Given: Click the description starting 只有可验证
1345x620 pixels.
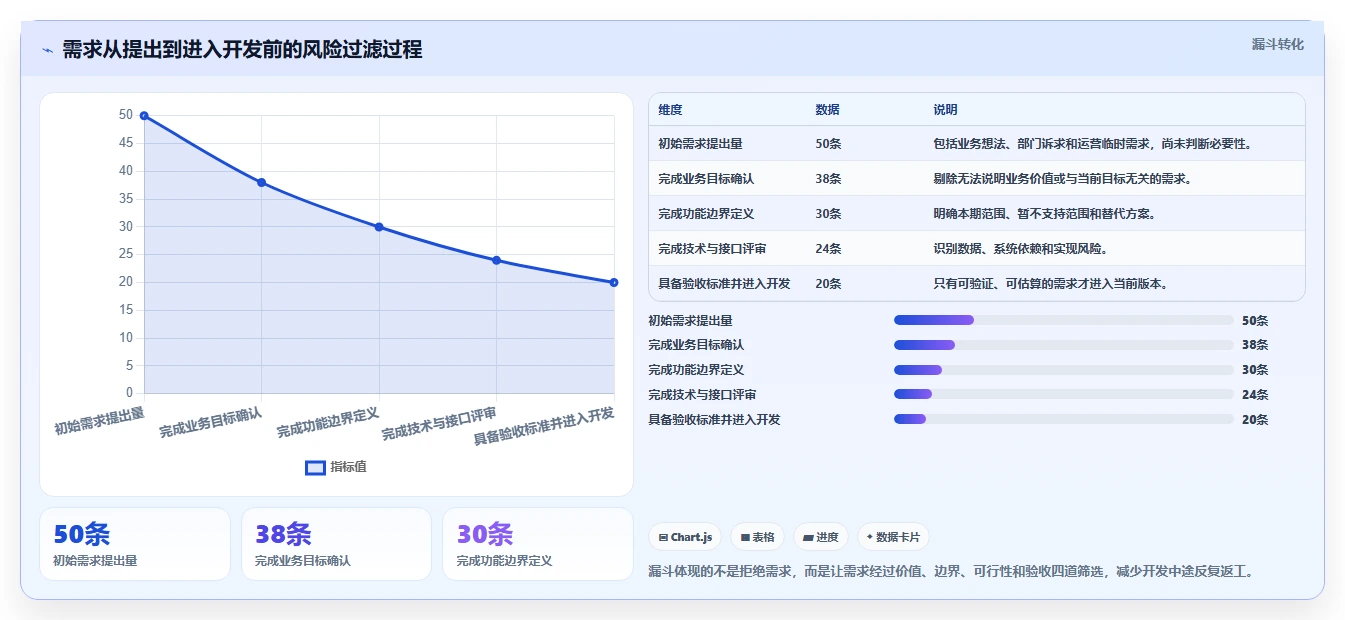Looking at the screenshot, I should click(1050, 283).
